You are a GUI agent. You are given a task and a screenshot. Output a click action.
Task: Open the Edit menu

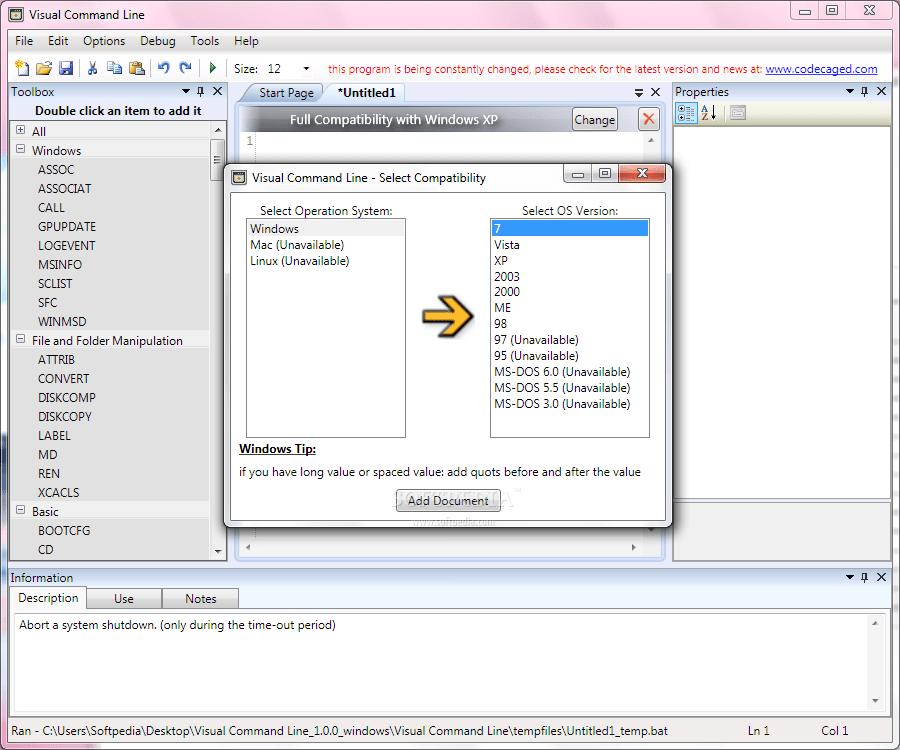click(58, 41)
